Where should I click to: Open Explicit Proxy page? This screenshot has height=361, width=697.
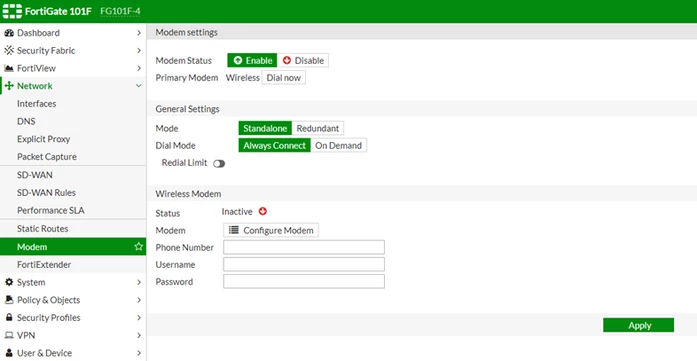(73, 139)
